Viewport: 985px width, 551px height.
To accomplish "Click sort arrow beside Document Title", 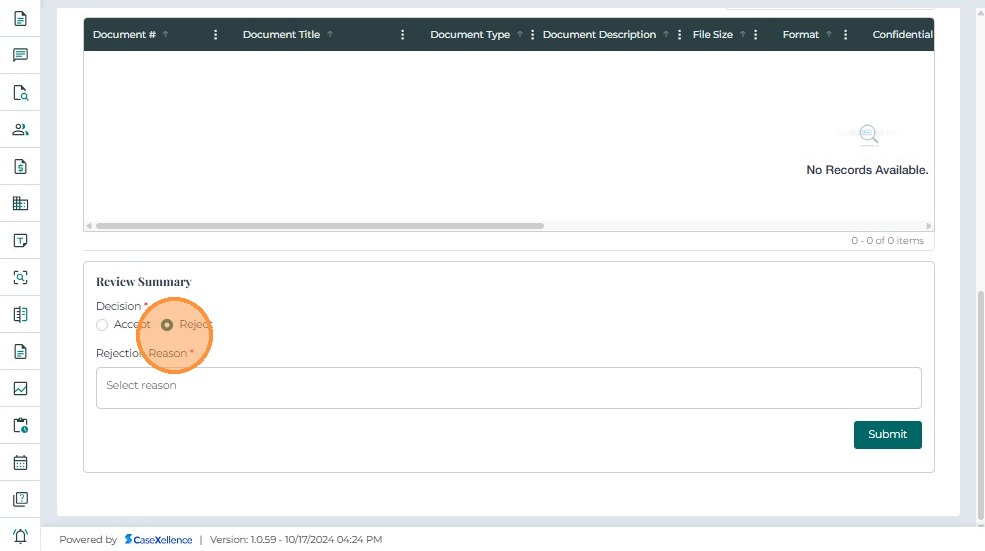I will (x=330, y=35).
